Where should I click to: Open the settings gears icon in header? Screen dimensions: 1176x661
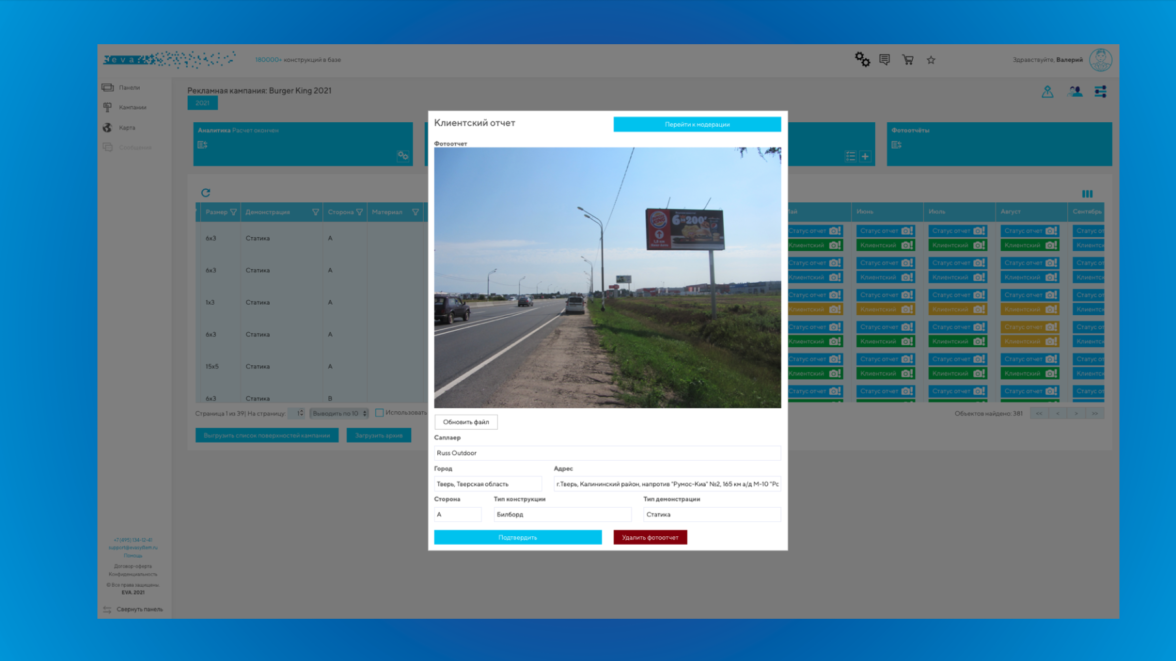click(x=862, y=59)
